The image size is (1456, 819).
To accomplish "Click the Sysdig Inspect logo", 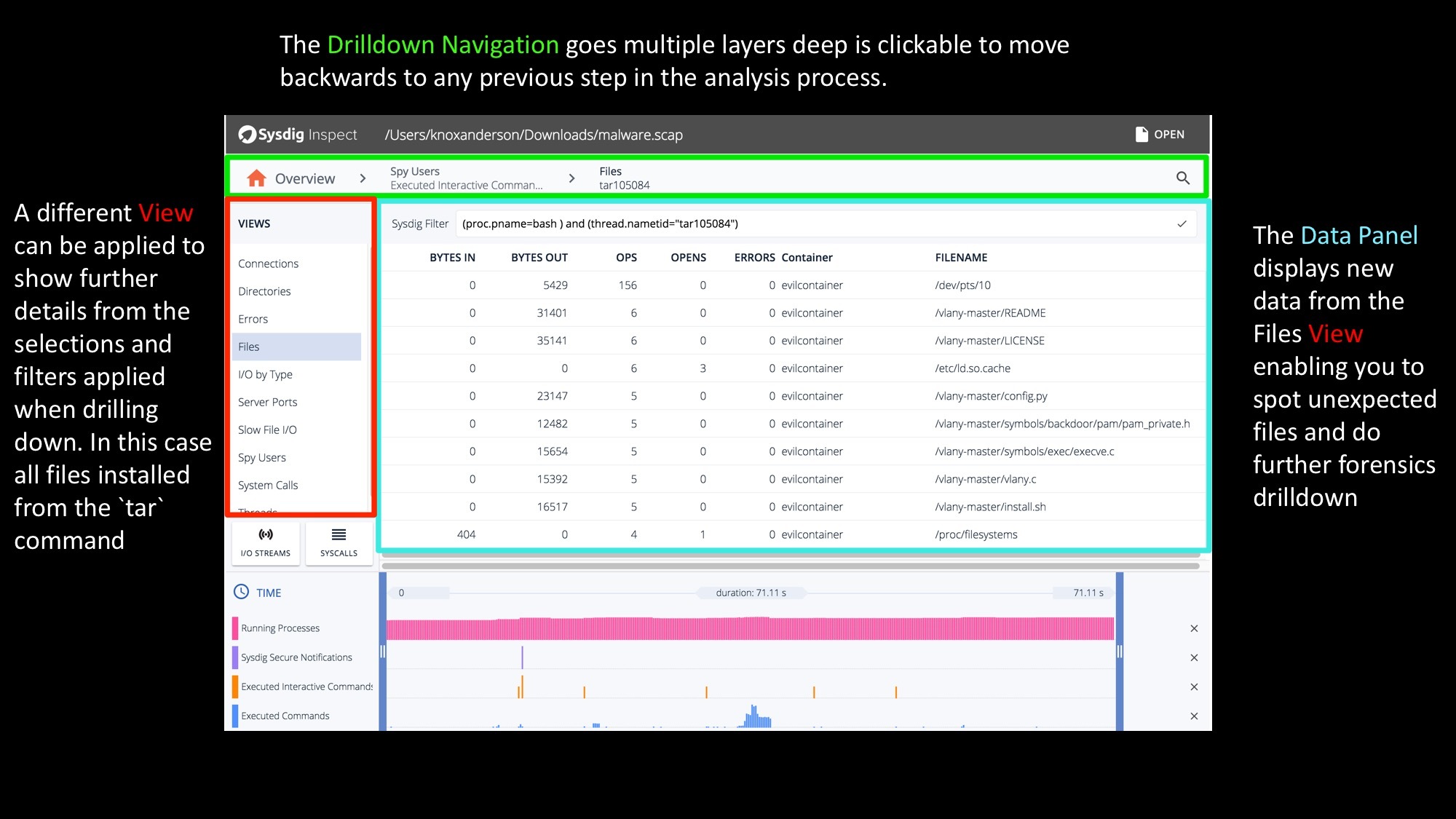I will 298,135.
